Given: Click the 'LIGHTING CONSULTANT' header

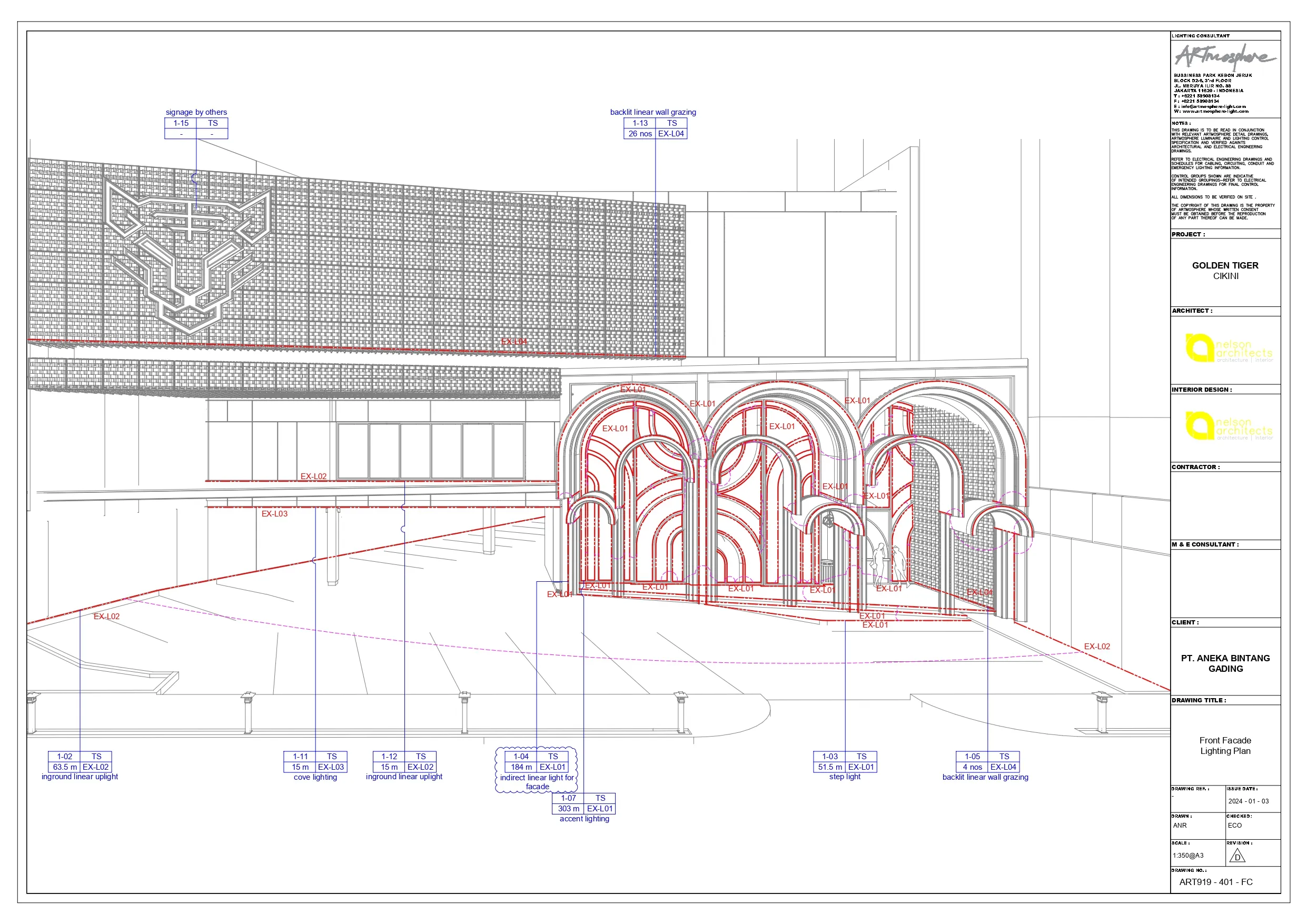Looking at the screenshot, I should 1201,36.
